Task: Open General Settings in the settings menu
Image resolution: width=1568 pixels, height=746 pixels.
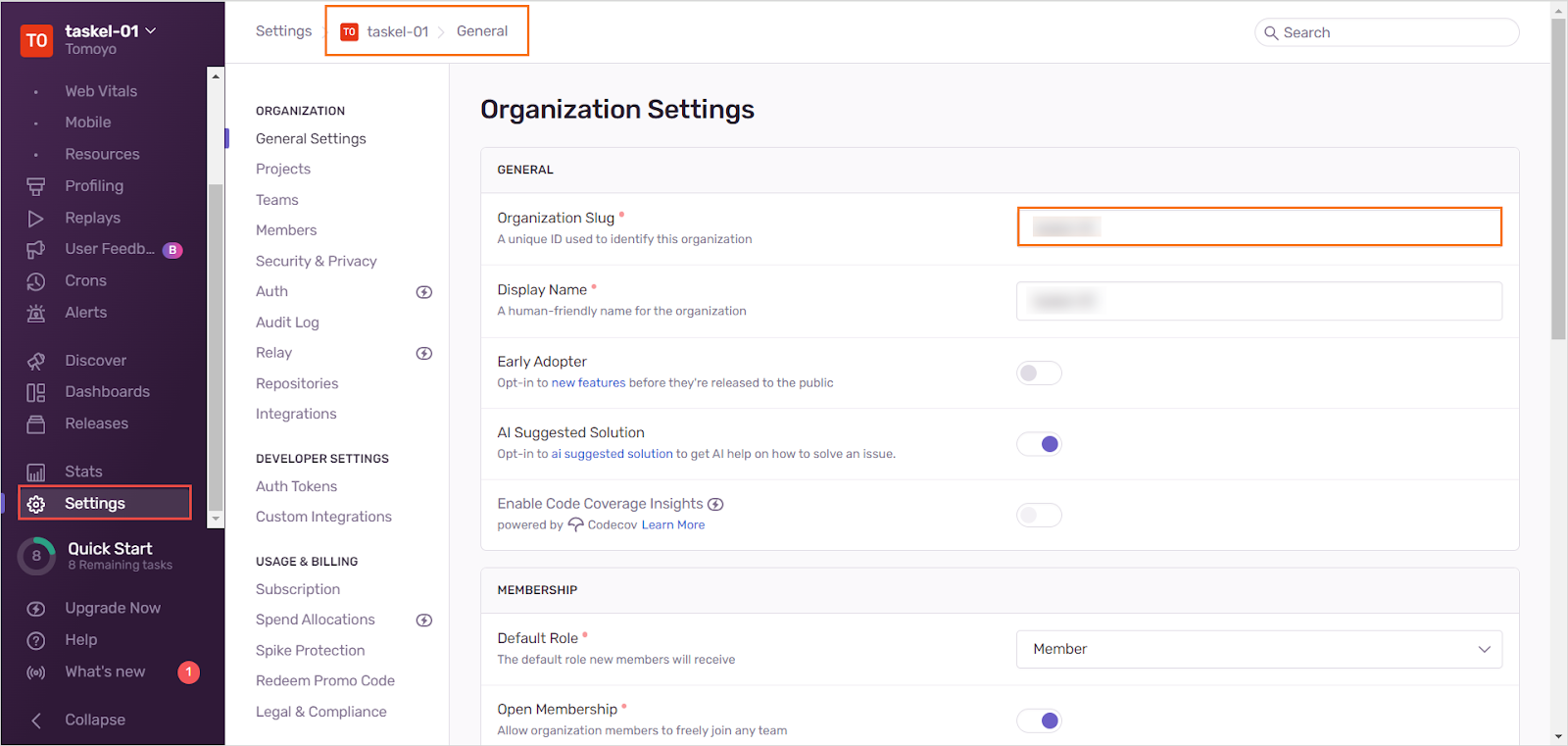Action: click(x=311, y=139)
